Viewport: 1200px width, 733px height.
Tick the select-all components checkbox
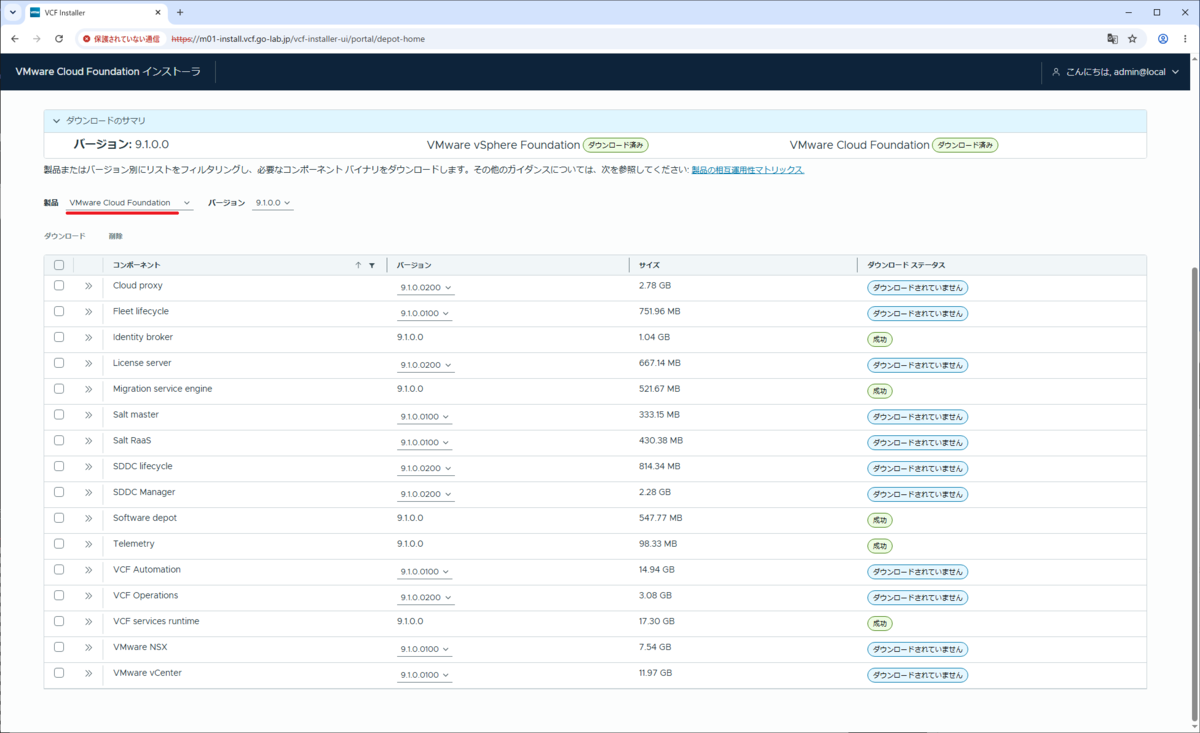(59, 265)
